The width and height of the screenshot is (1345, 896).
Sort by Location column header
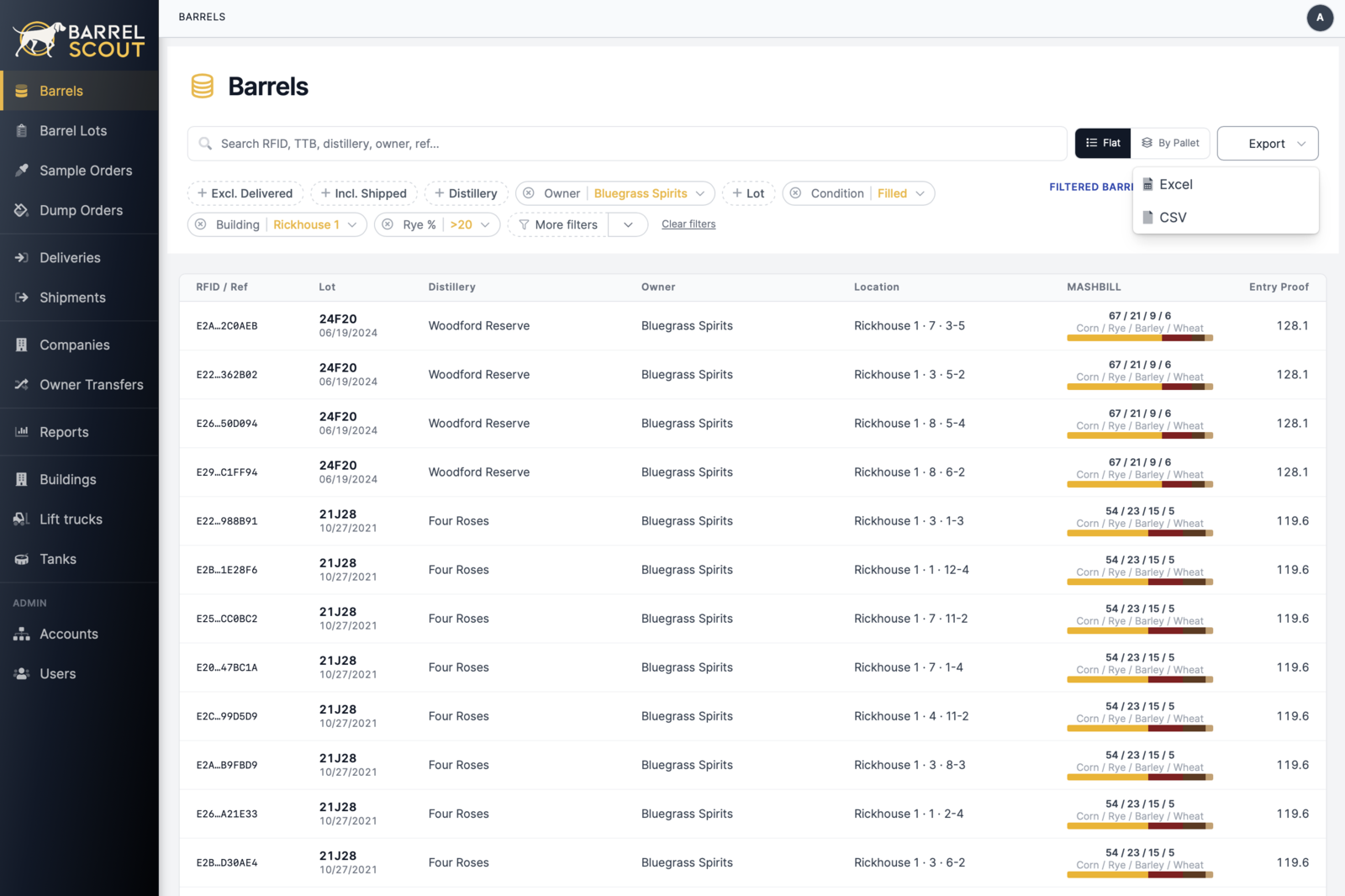[876, 287]
